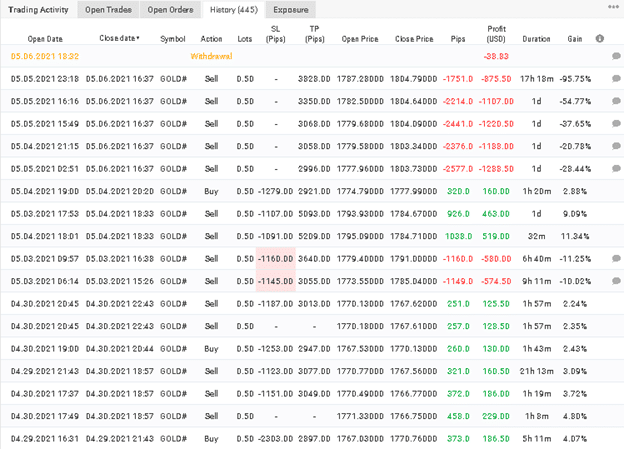Open comment icon on the -1107.00 profit row

pyautogui.click(x=616, y=101)
